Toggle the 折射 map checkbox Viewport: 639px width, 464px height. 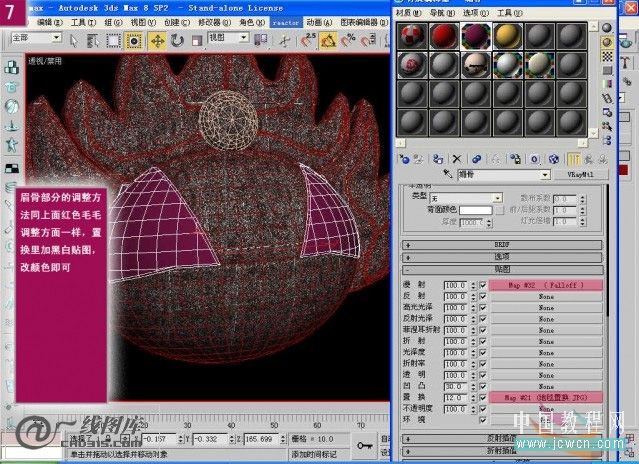(x=483, y=341)
